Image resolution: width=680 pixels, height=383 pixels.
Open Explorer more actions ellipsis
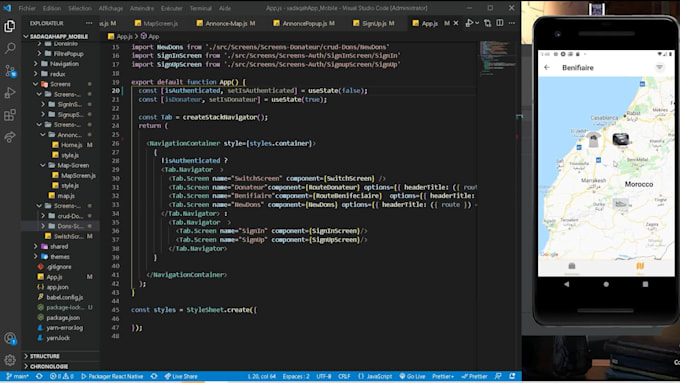point(89,23)
